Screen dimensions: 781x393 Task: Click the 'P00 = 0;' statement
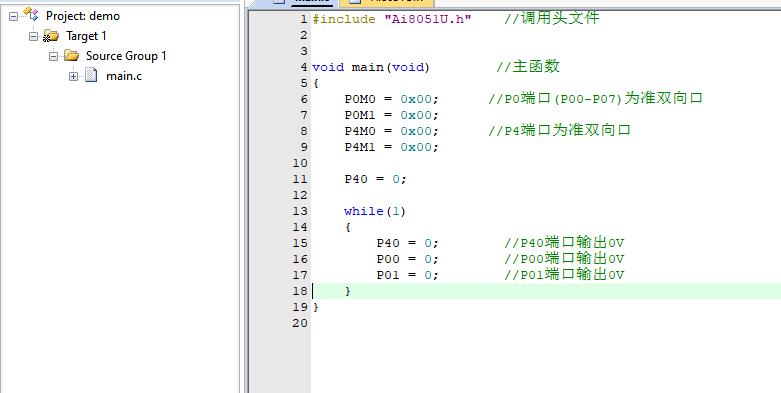[407, 259]
